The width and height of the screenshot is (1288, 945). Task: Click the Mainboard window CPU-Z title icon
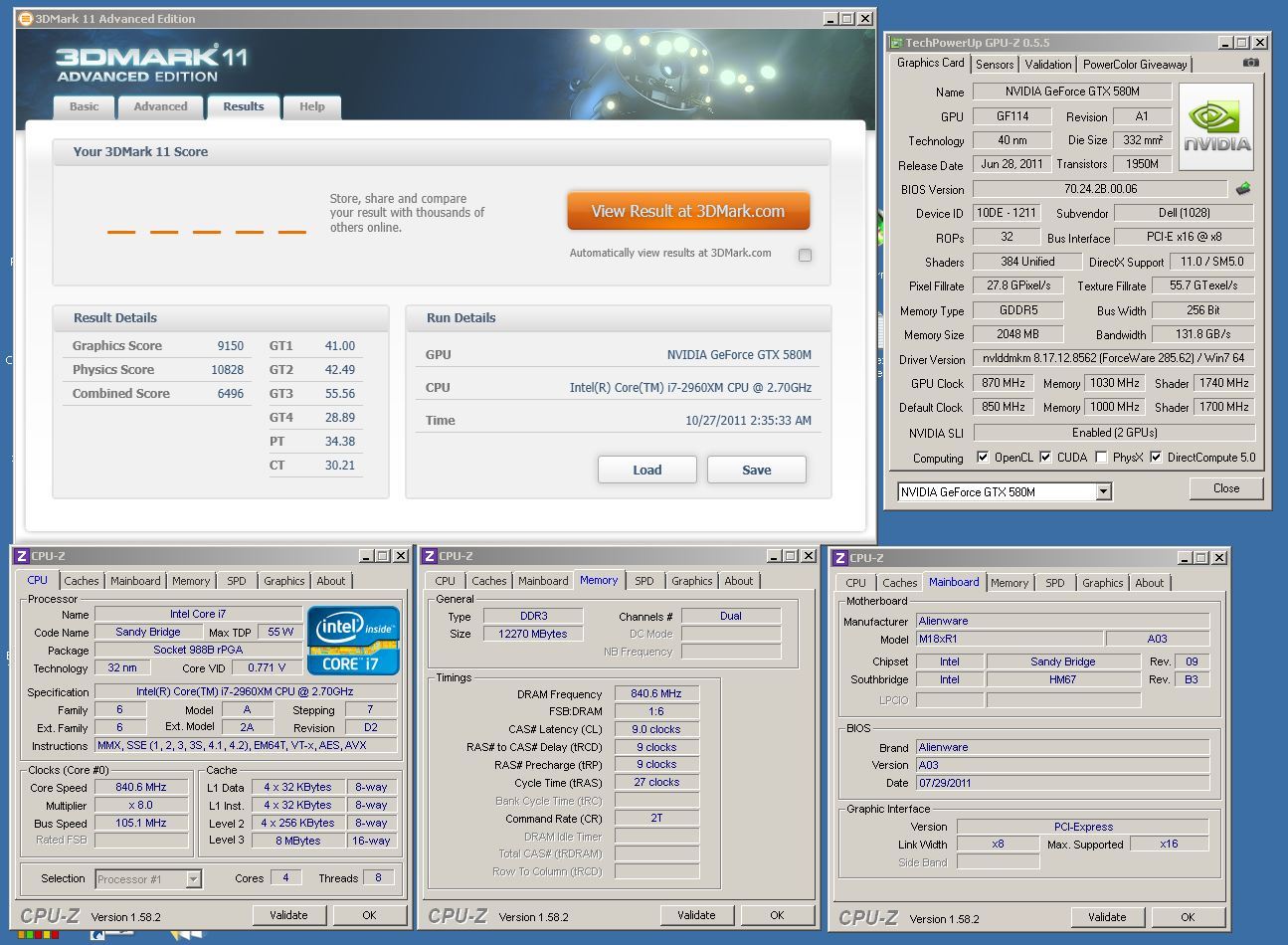coord(840,558)
